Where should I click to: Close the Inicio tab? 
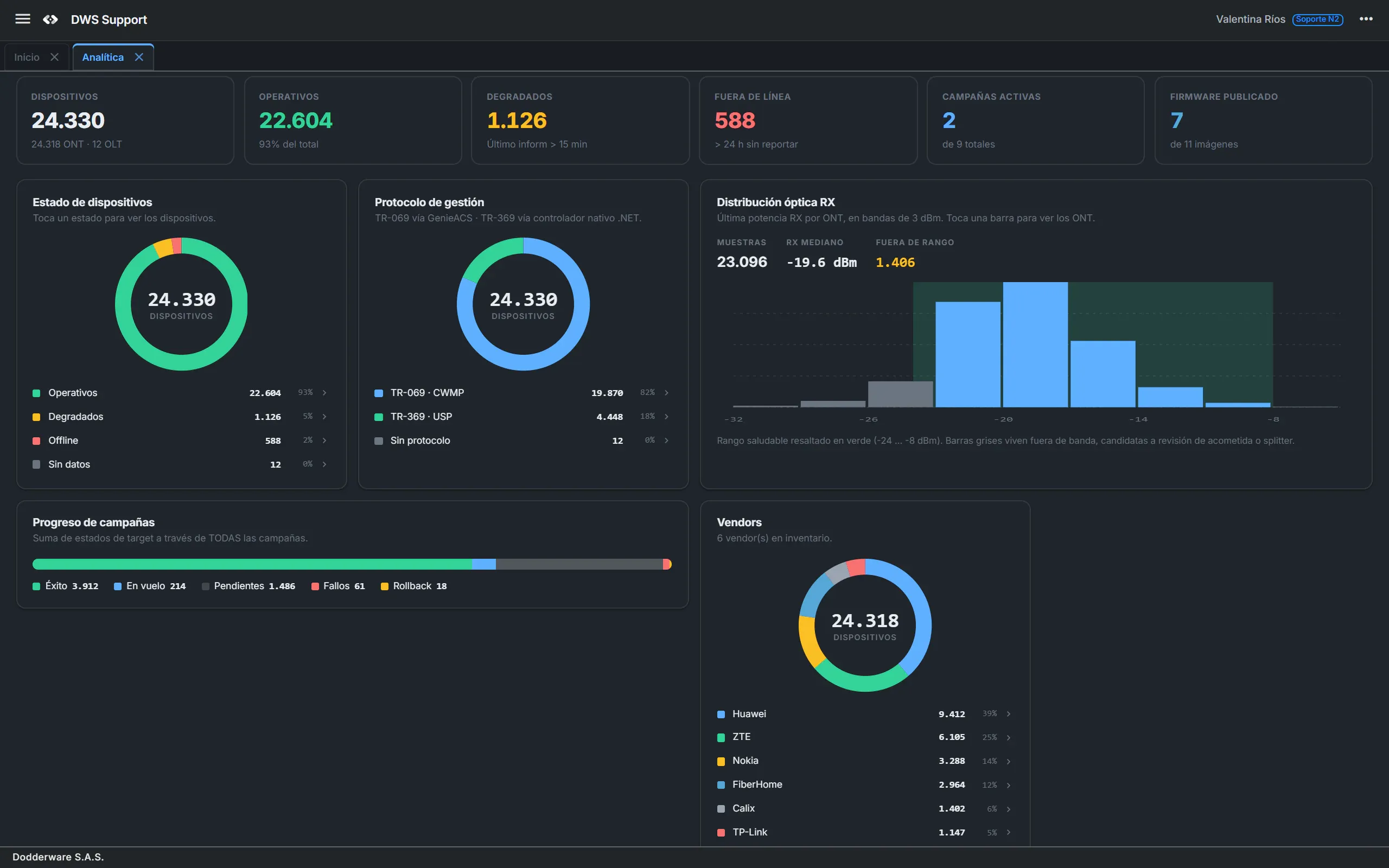click(54, 57)
